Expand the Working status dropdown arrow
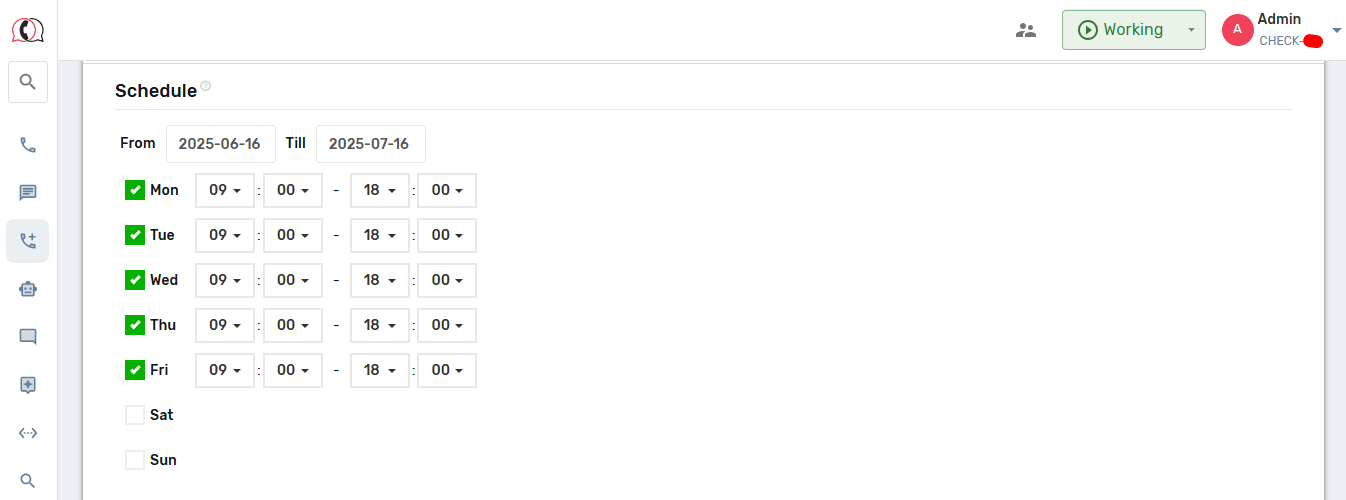The height and width of the screenshot is (500, 1346). point(1190,30)
